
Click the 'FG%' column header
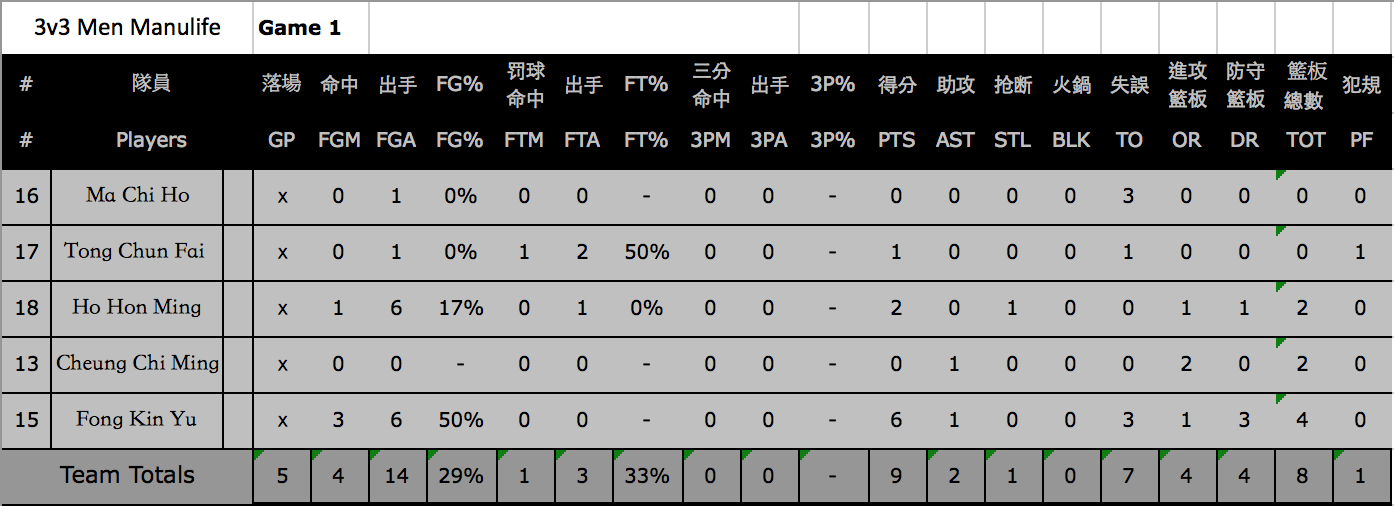(460, 140)
